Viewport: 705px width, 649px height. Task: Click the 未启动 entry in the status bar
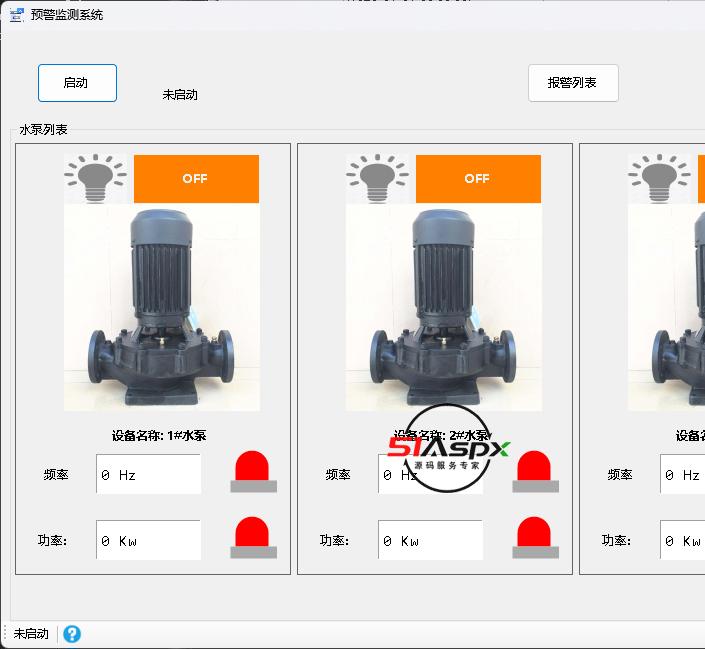tap(31, 634)
